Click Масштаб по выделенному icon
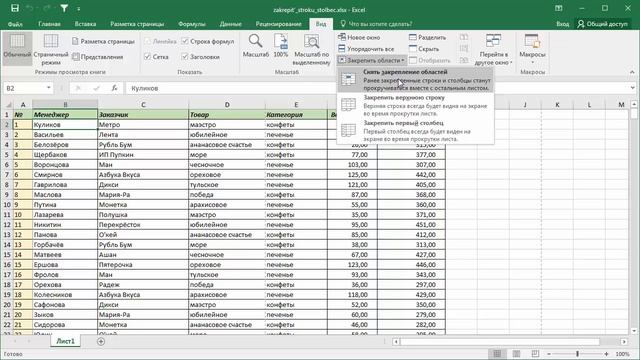The width and height of the screenshot is (640, 360). (x=311, y=49)
